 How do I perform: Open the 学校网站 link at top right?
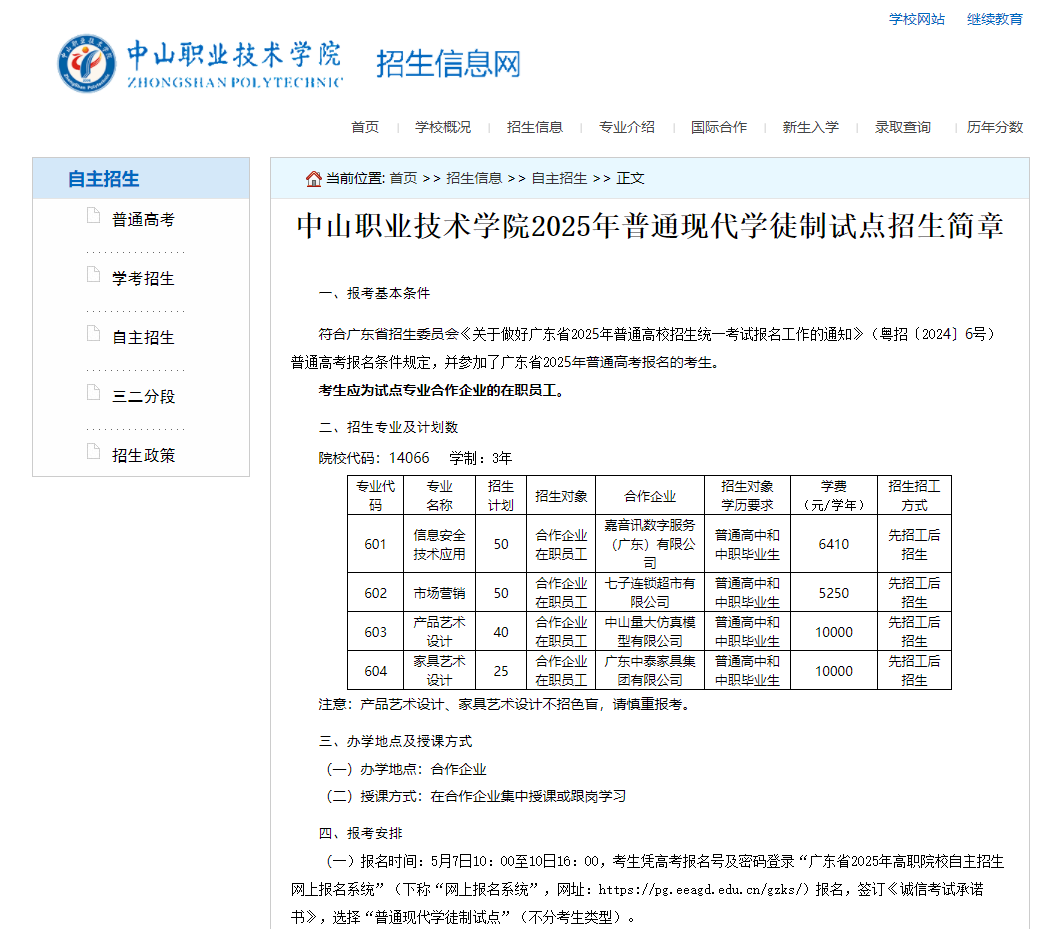pos(917,18)
